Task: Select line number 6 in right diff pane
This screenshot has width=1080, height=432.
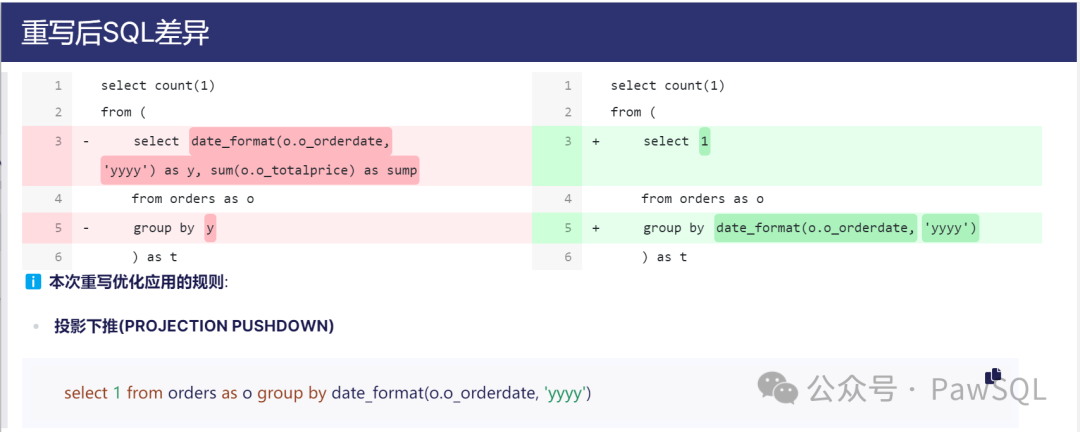Action: pyautogui.click(x=568, y=257)
